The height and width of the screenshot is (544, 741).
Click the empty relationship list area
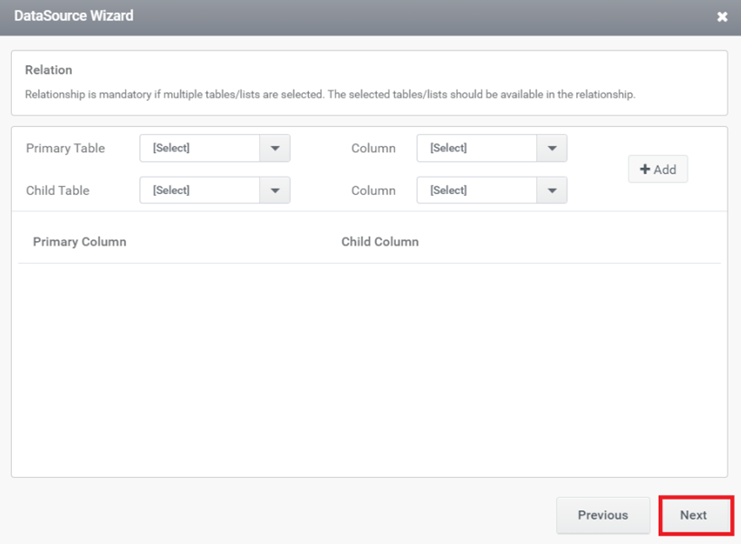[x=370, y=370]
